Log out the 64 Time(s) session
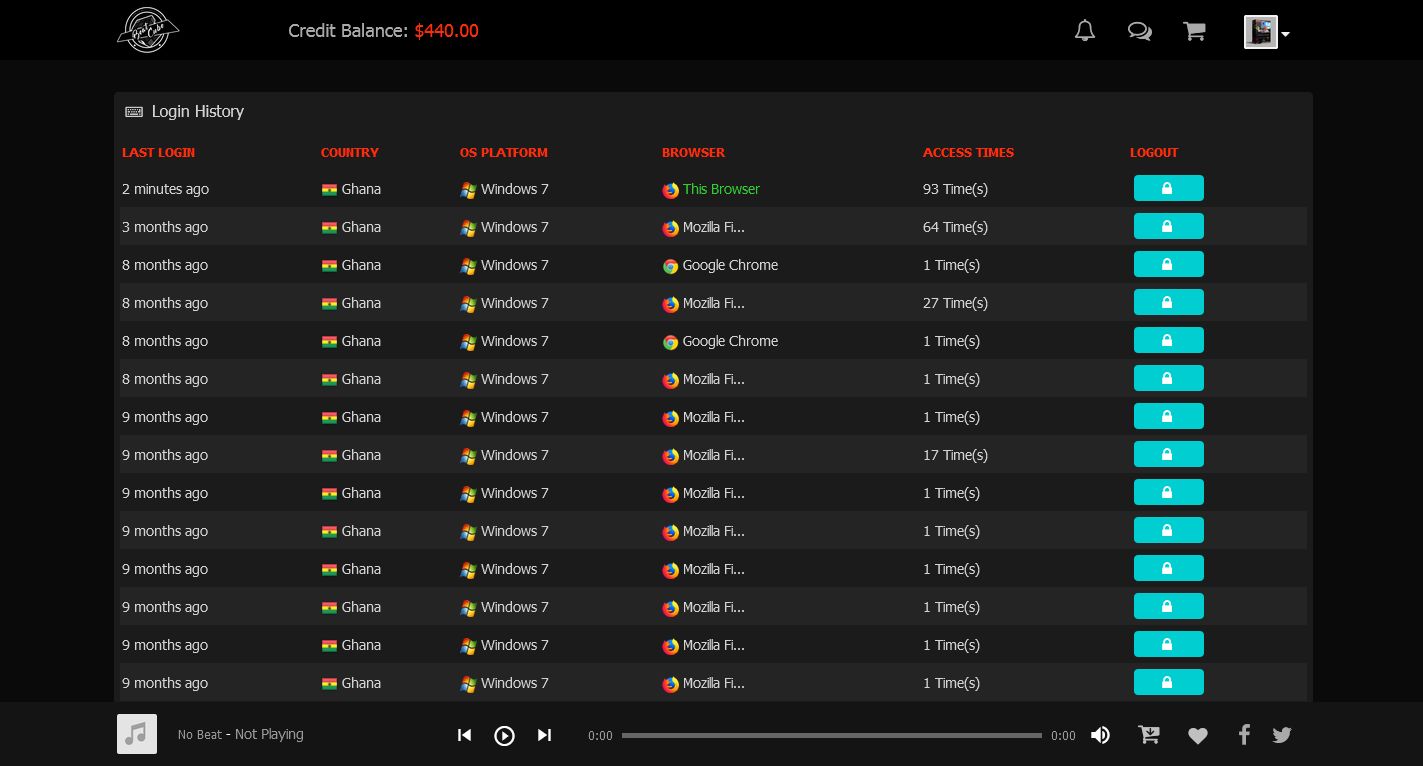The image size is (1423, 766). coord(1168,227)
